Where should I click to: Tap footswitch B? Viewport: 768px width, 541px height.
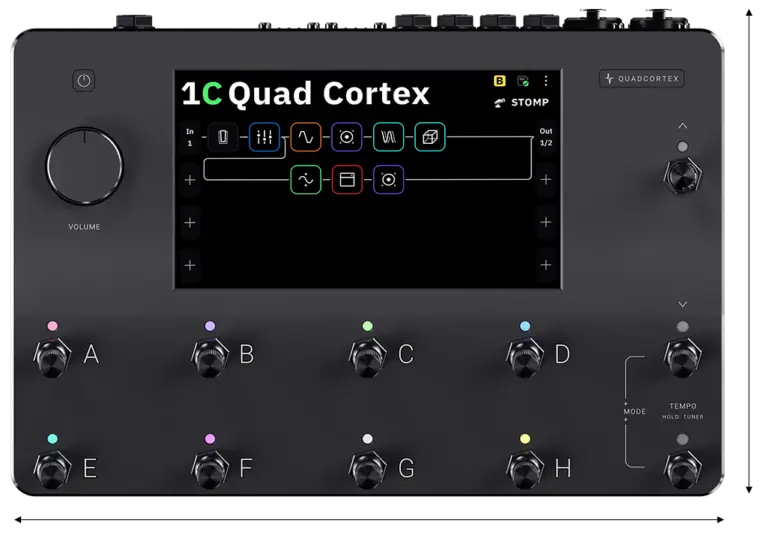point(210,356)
